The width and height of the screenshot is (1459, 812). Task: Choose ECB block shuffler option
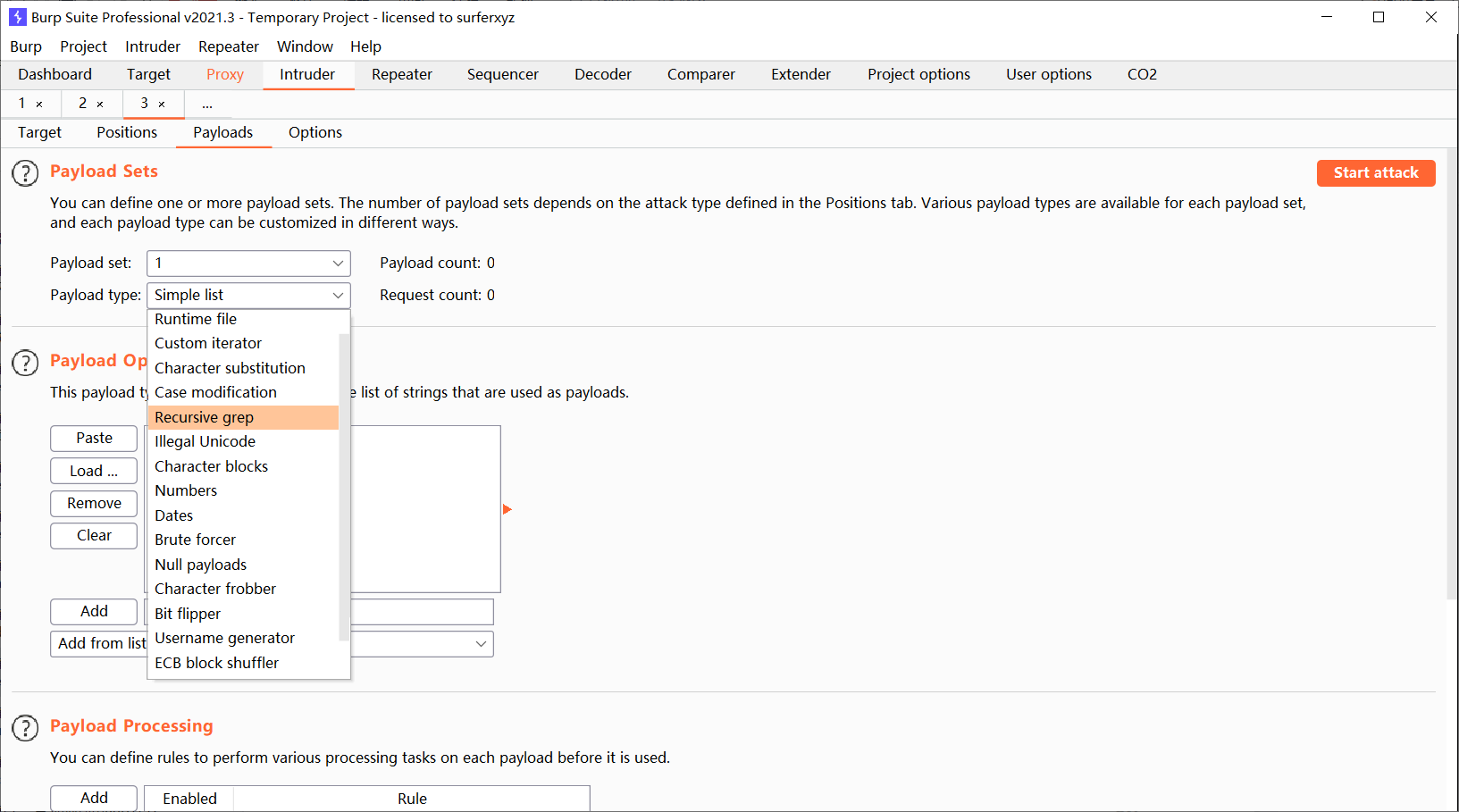[x=243, y=663]
